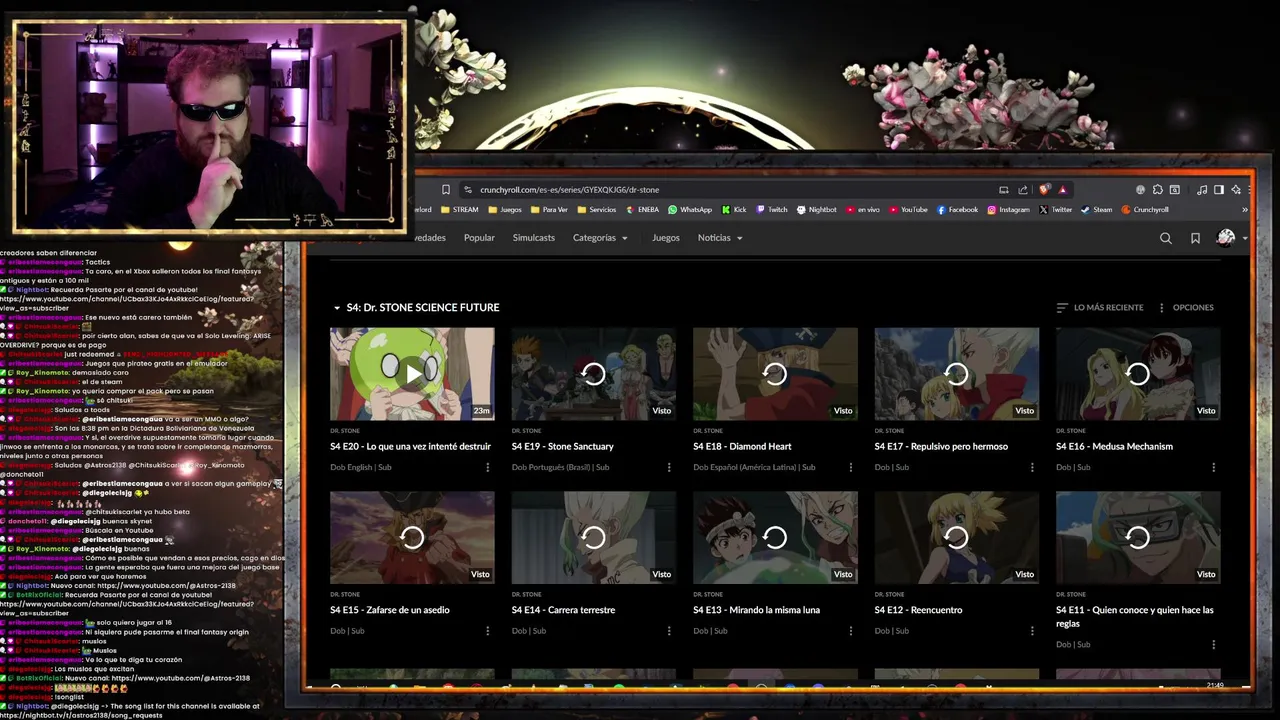1280x720 pixels.
Task: Open more options for S4 E17
Action: [1032, 467]
